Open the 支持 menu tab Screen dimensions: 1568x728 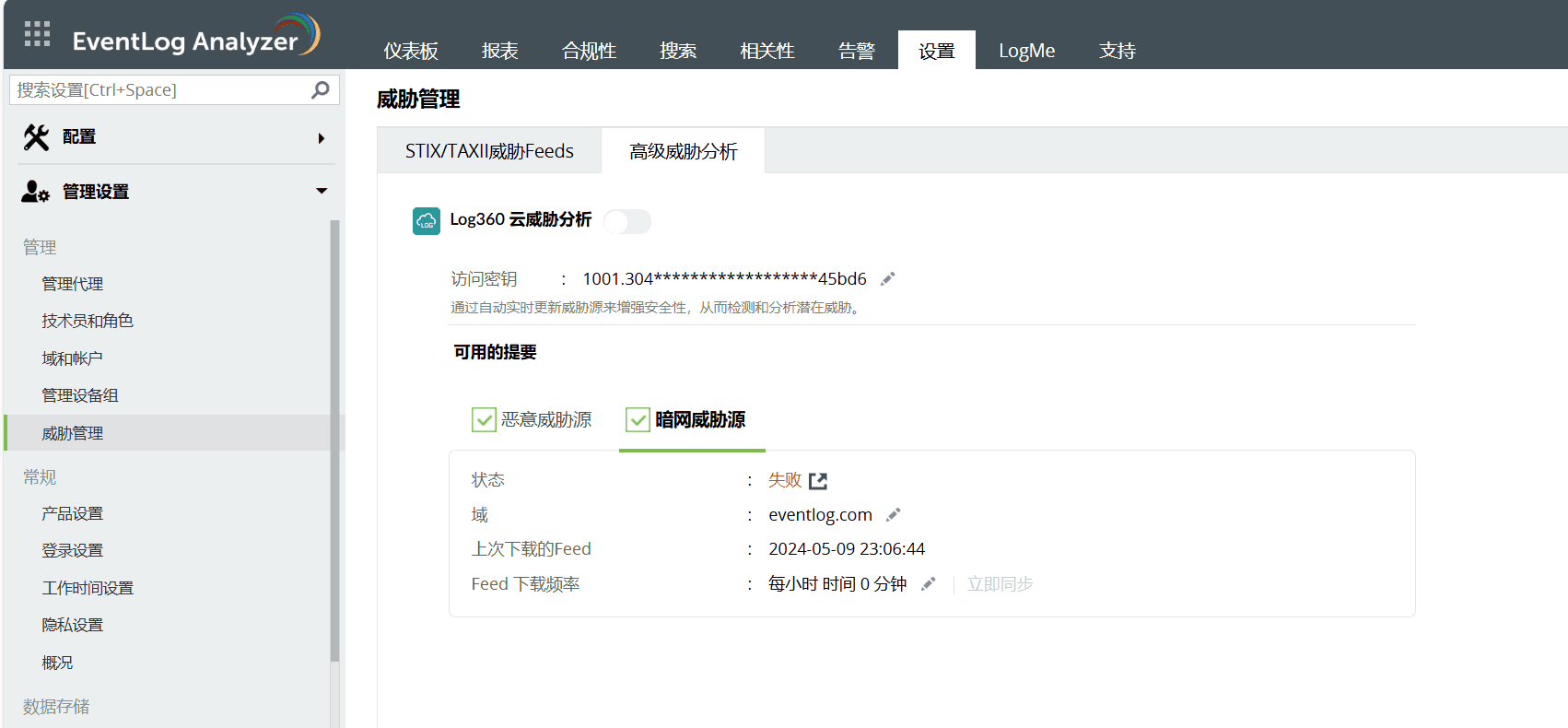(x=1117, y=51)
